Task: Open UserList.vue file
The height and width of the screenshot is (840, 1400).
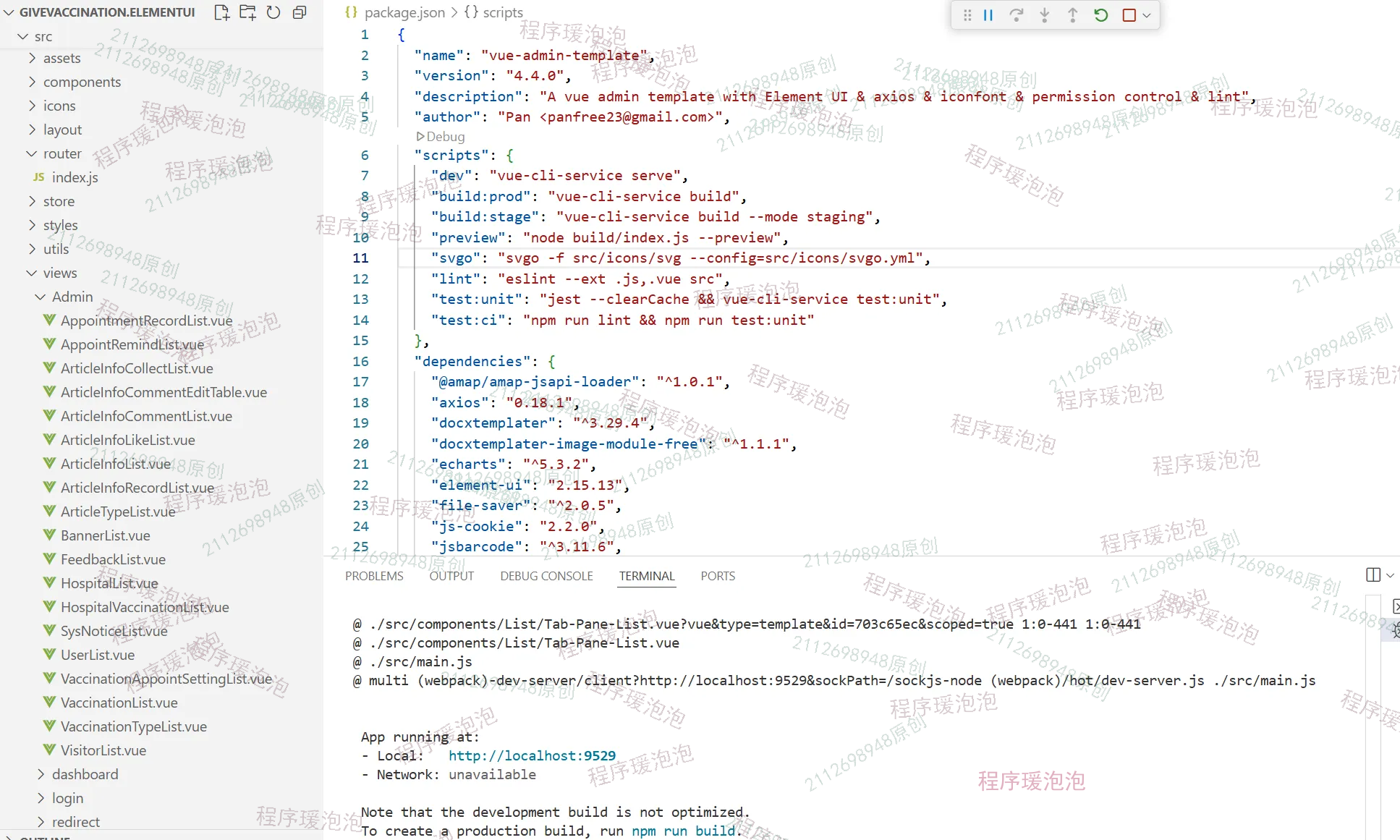Action: point(98,655)
